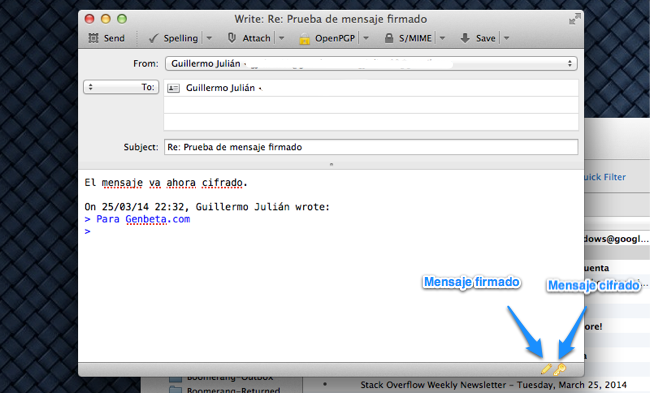Click into the Subject field
The width and height of the screenshot is (650, 393).
(371, 147)
